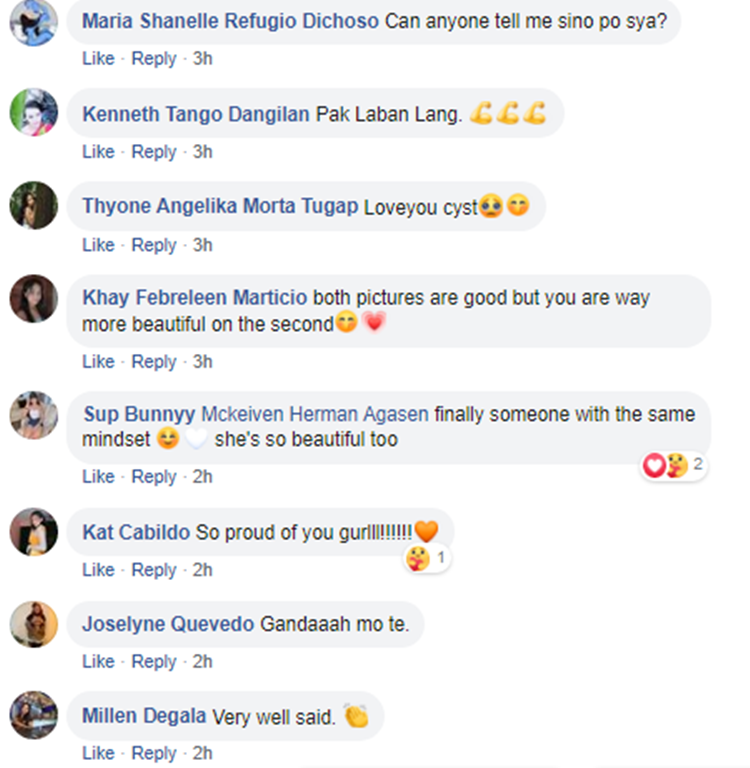
Task: Click the reaction icons on Sup Bunnyy's comment
Action: [666, 465]
